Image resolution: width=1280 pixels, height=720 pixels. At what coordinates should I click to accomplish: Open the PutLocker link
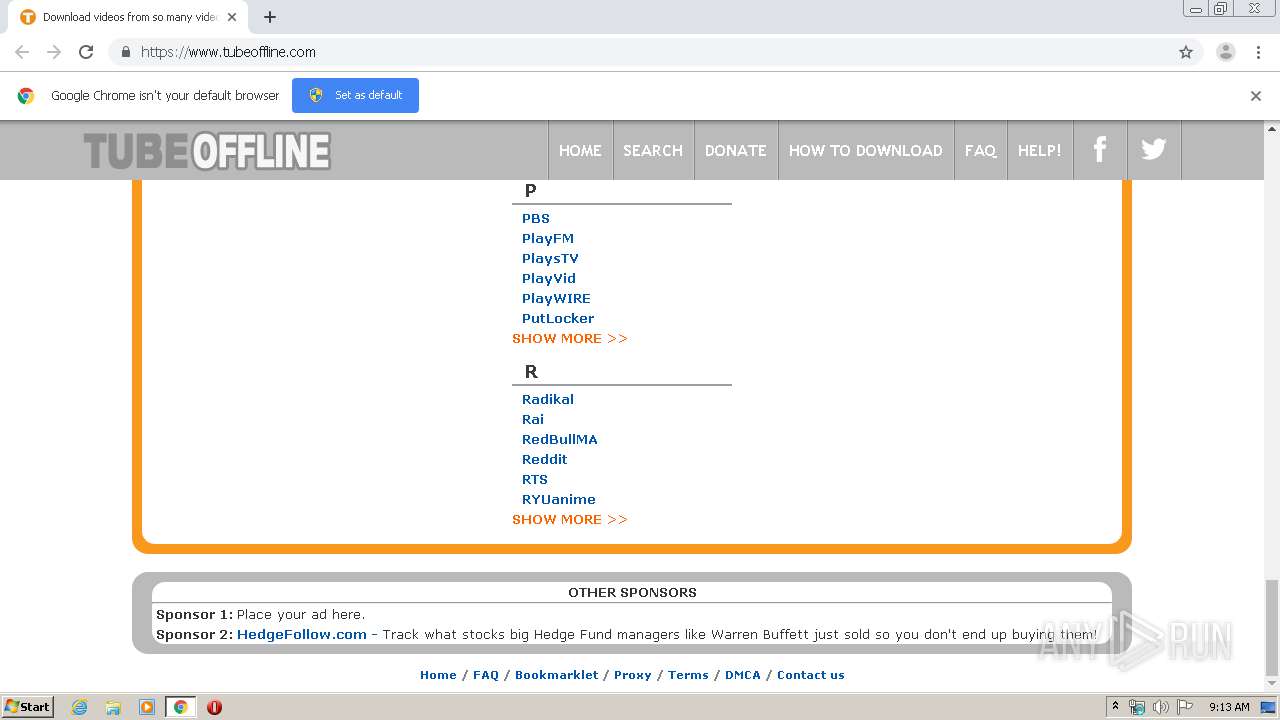[558, 318]
